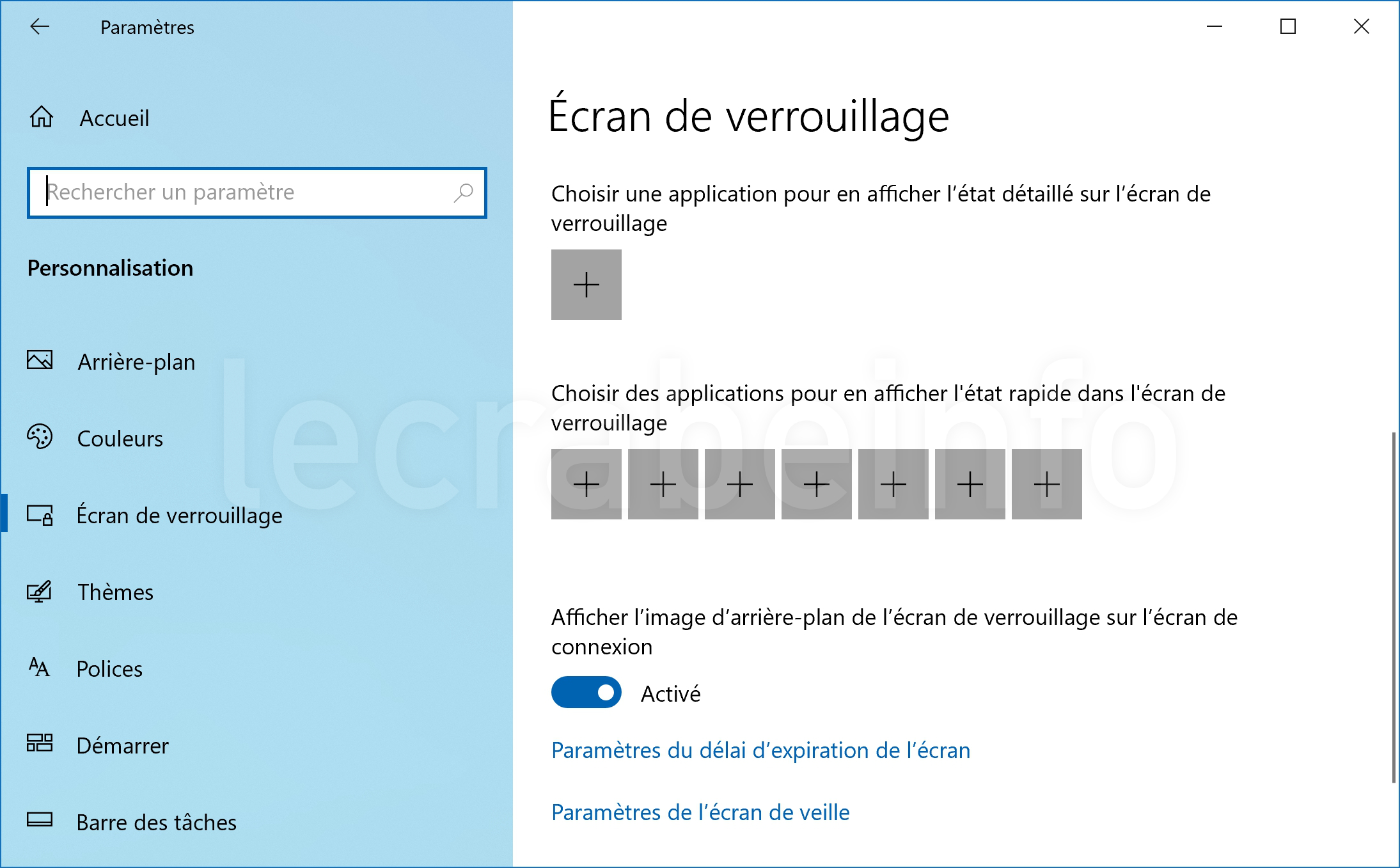Viewport: 1400px width, 868px height.
Task: Add last quick status app tile
Action: [x=1047, y=484]
